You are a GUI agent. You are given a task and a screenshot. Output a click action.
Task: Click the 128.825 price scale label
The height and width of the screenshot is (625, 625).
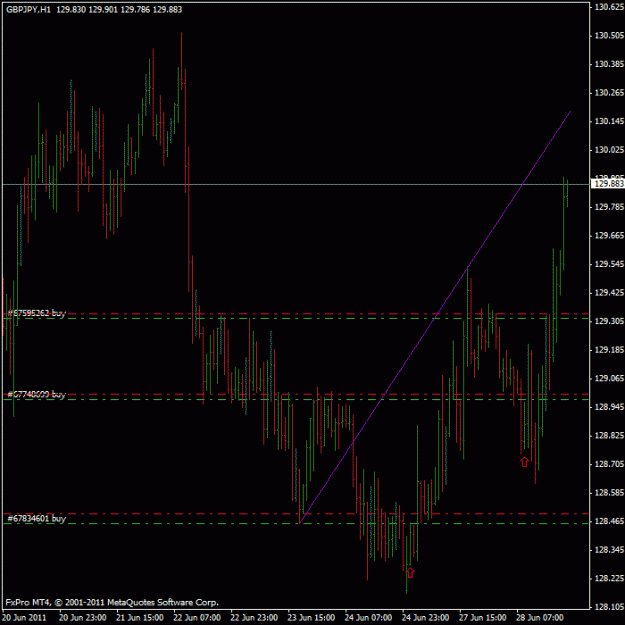tap(609, 436)
